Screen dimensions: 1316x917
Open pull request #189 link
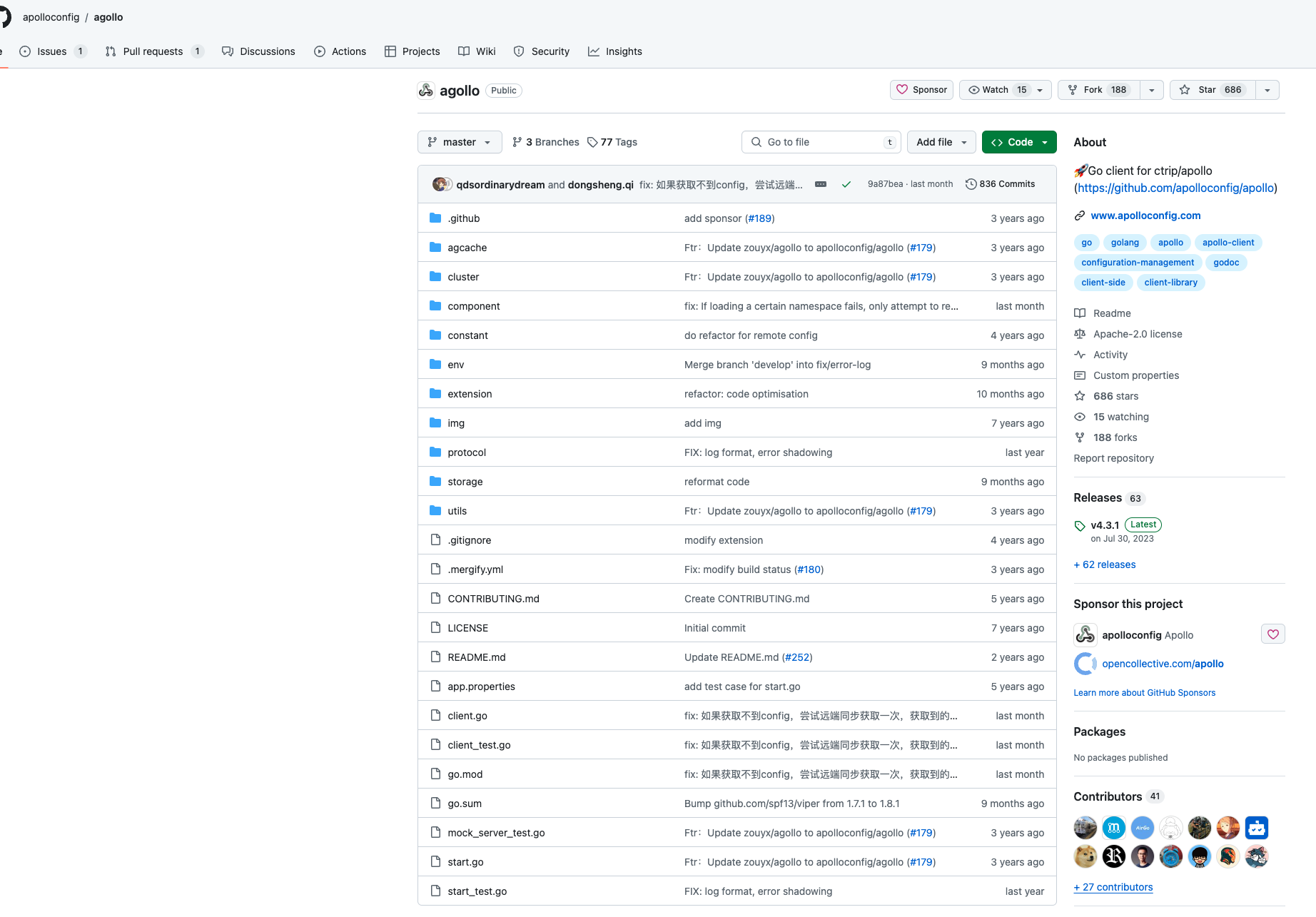point(759,218)
